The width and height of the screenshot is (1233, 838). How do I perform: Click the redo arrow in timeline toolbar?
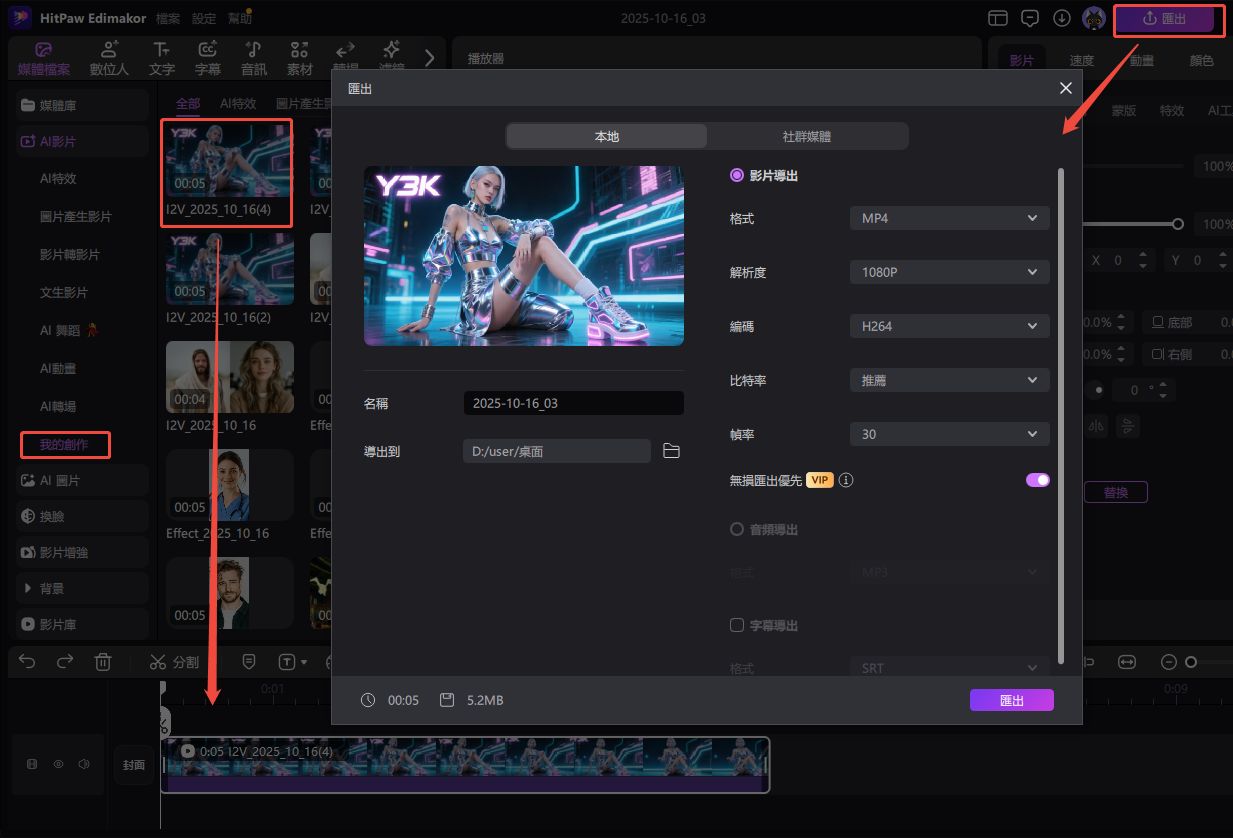(x=65, y=661)
